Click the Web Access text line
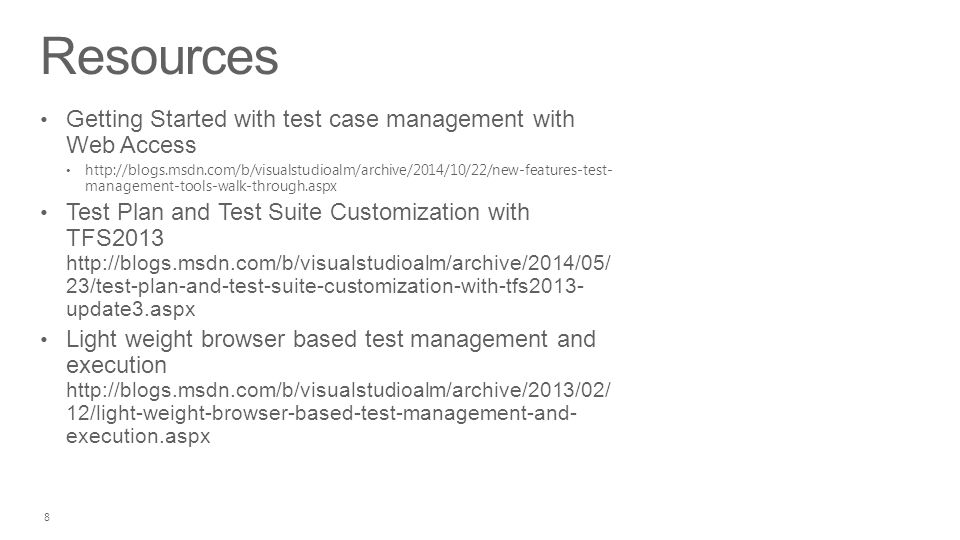 point(131,145)
